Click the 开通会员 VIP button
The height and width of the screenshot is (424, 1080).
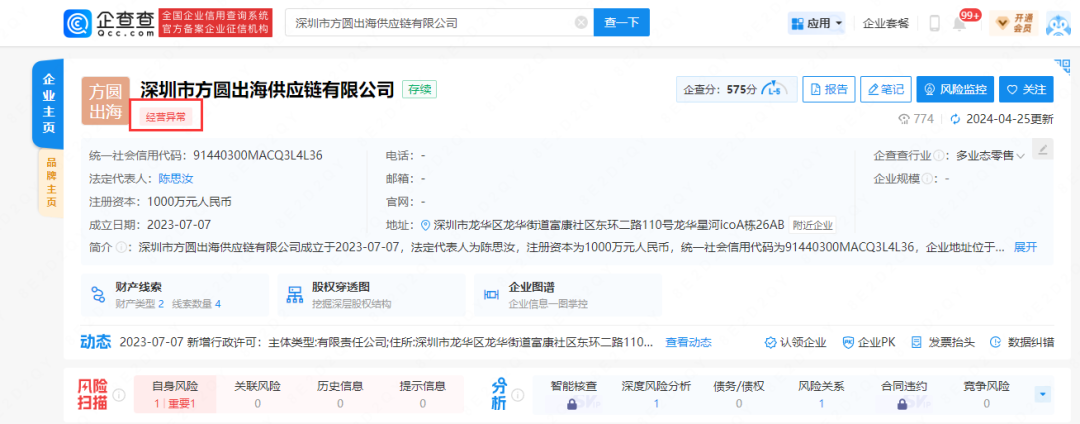[1013, 23]
